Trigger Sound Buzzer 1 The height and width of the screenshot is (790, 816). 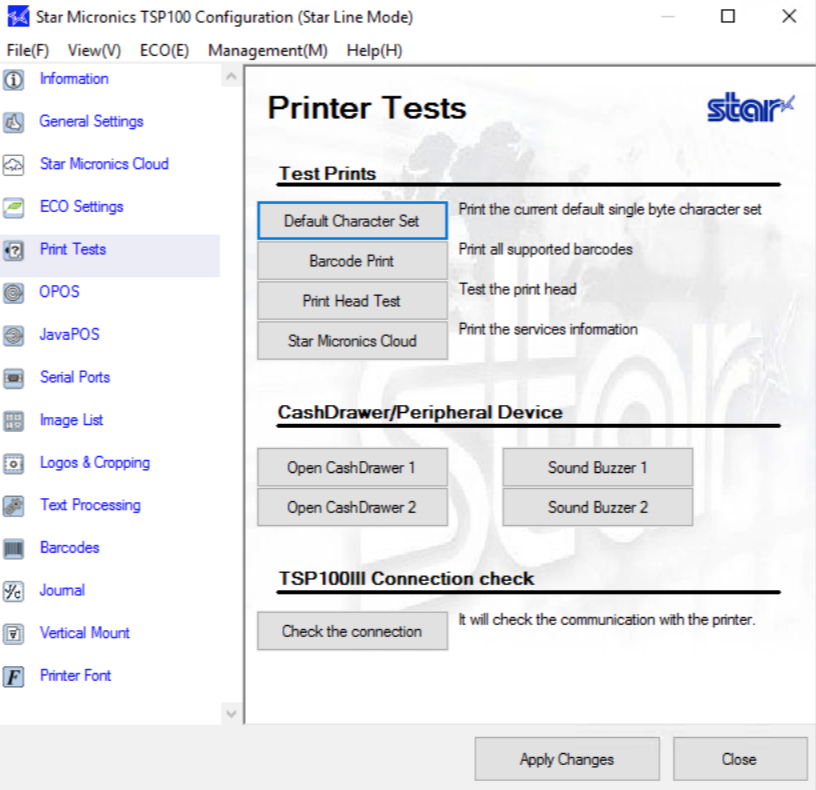pyautogui.click(x=597, y=467)
